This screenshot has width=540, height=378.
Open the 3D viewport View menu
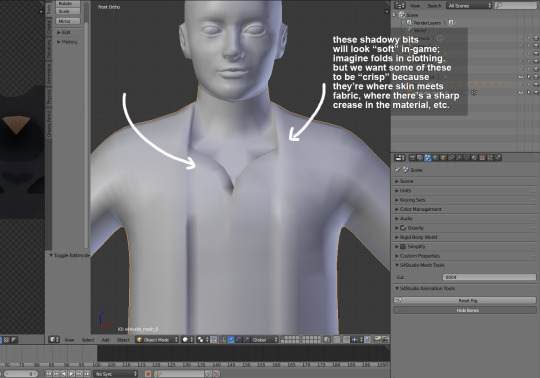[x=69, y=340]
